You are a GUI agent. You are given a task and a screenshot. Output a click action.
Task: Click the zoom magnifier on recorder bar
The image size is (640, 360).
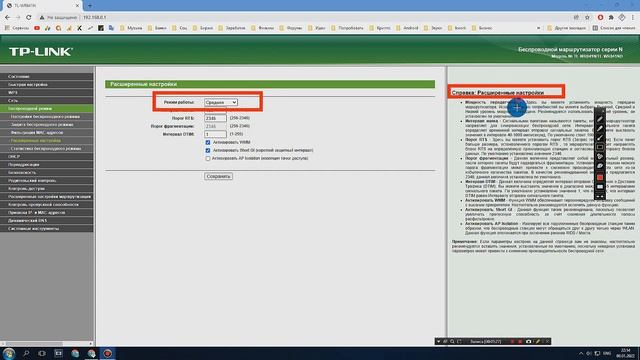(x=452, y=341)
